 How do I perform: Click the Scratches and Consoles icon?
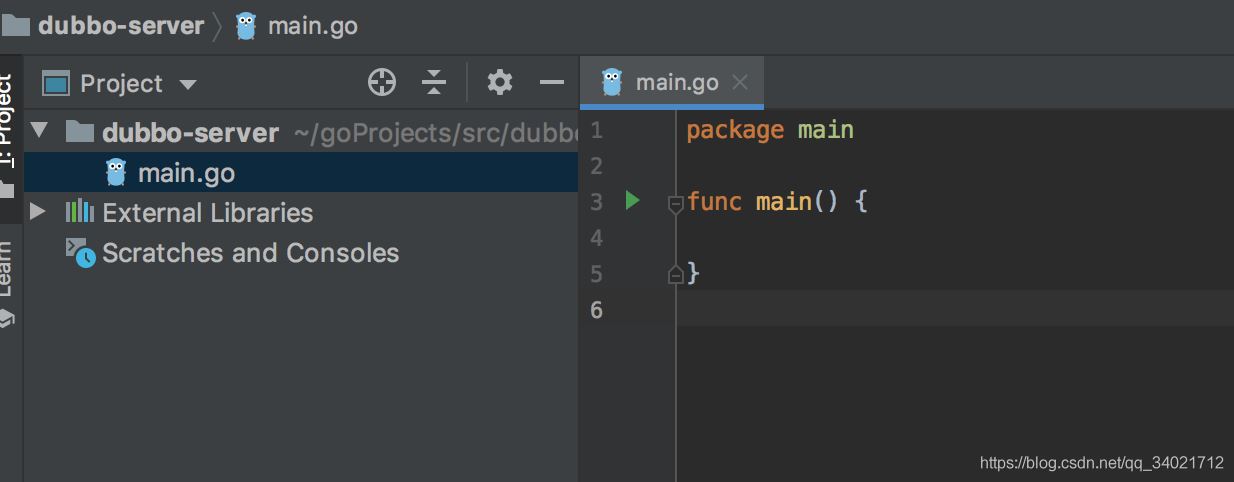coord(80,253)
